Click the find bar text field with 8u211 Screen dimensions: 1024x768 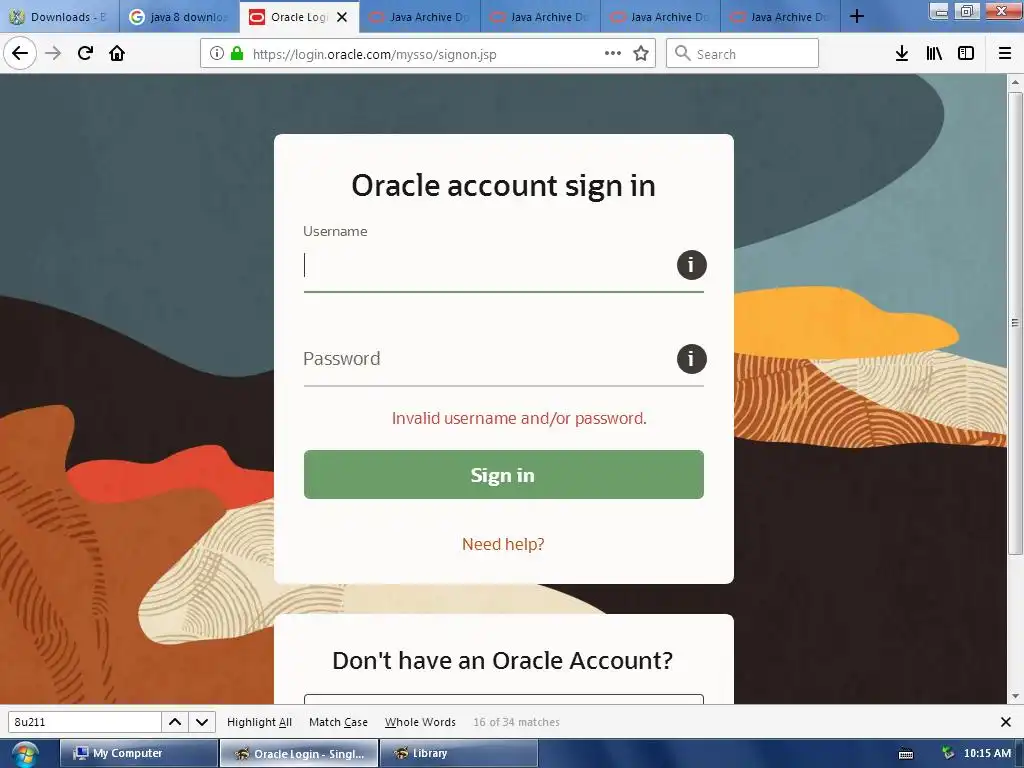point(84,722)
